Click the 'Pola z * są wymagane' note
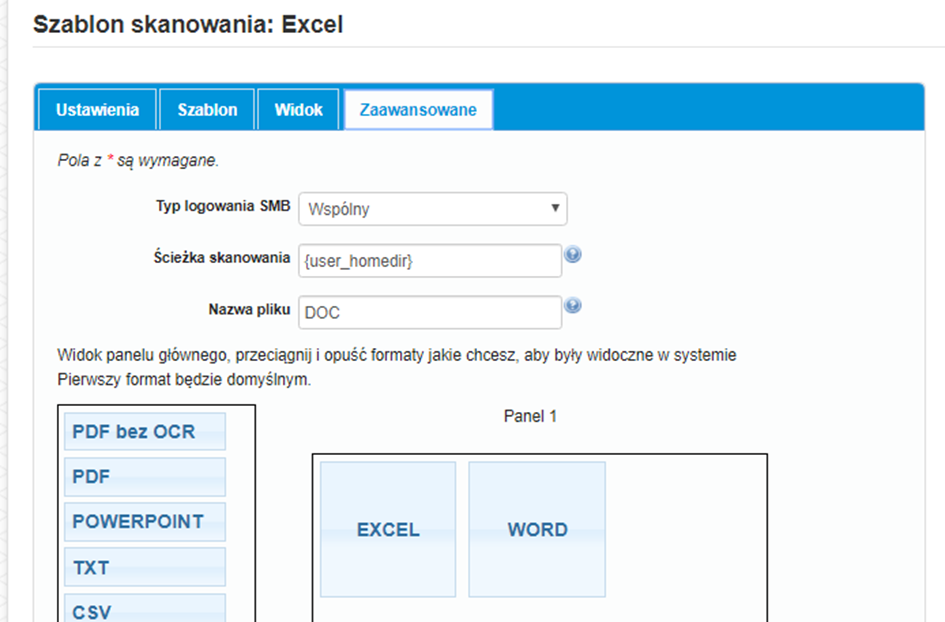This screenshot has width=945, height=622. tap(138, 160)
